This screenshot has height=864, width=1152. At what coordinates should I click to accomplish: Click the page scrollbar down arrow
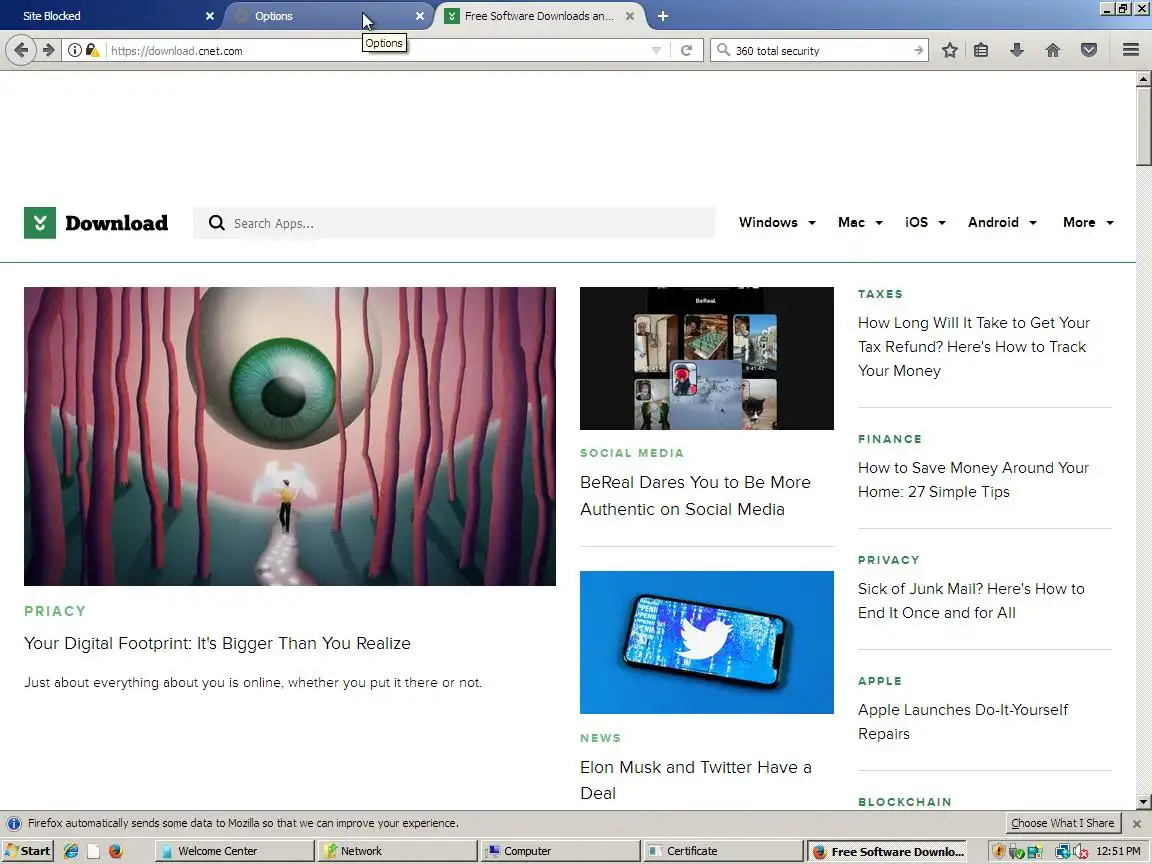point(1143,802)
